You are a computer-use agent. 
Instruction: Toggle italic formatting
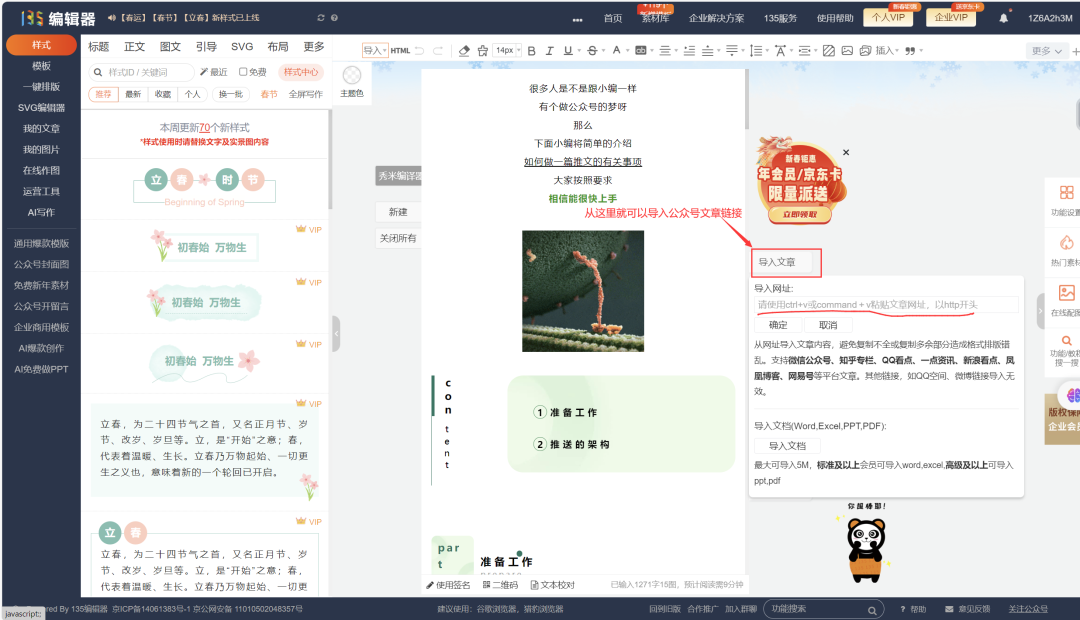click(x=549, y=50)
